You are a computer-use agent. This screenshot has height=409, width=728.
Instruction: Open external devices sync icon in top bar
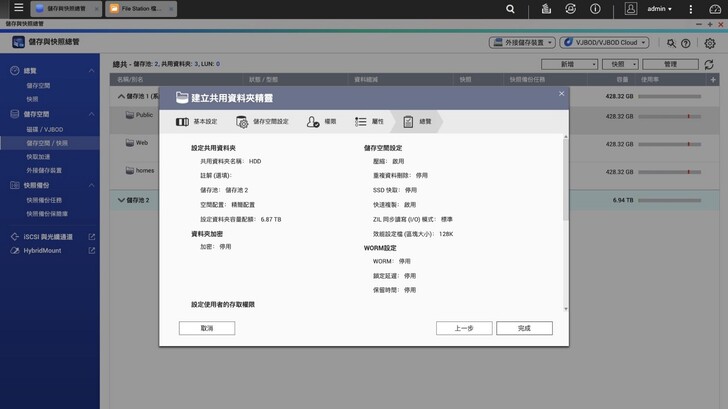pos(571,9)
